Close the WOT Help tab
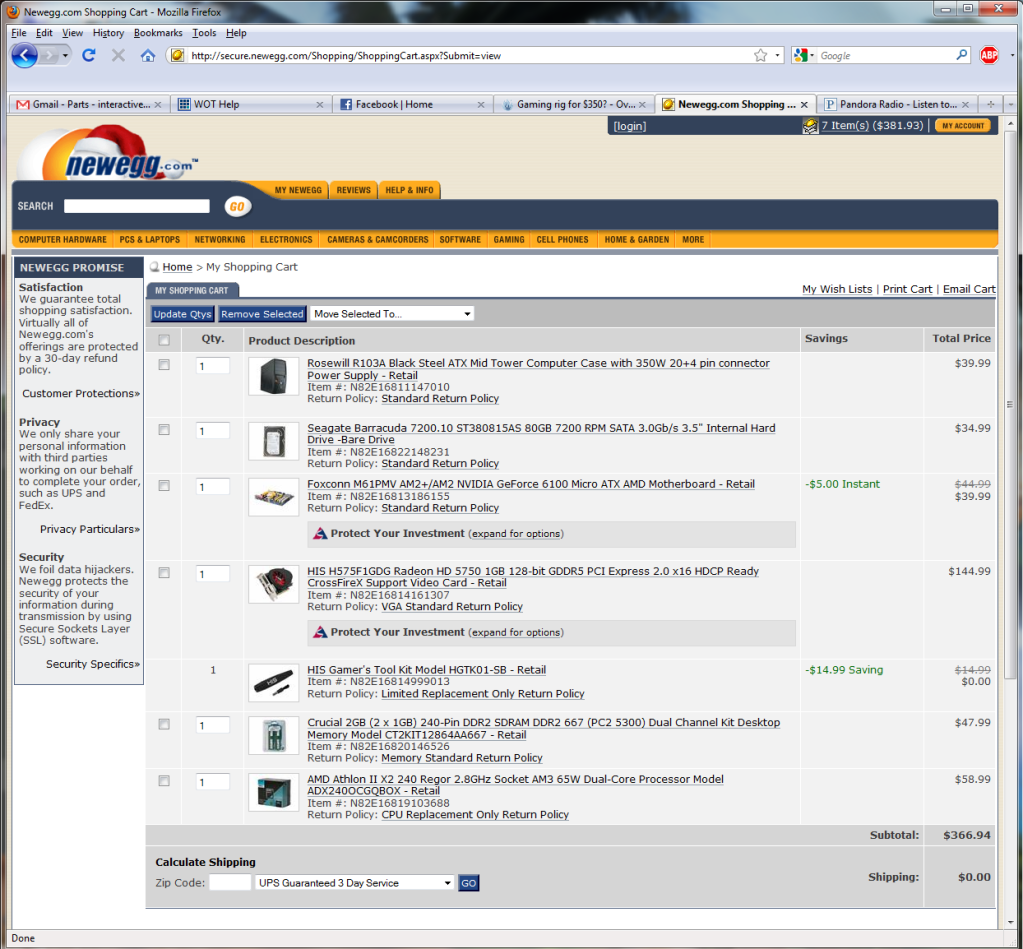This screenshot has height=949, width=1023. click(320, 104)
